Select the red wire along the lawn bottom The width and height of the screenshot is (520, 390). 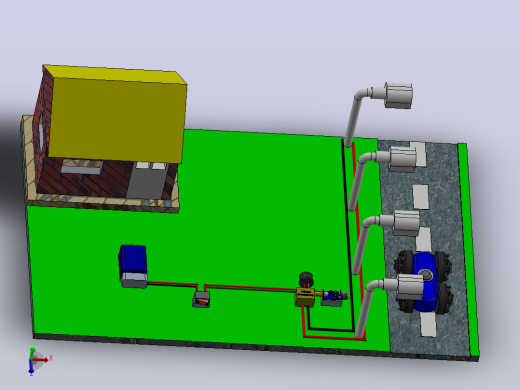click(334, 338)
